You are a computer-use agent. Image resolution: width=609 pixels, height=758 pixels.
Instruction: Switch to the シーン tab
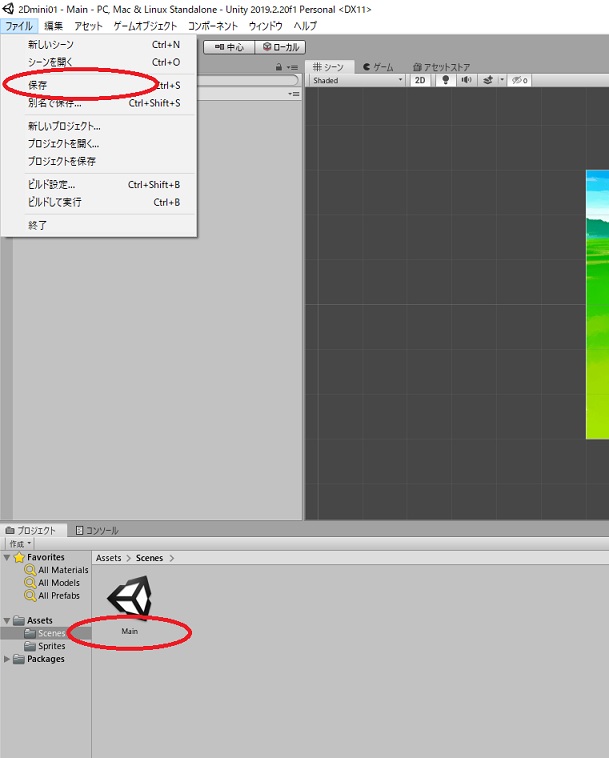tap(329, 67)
